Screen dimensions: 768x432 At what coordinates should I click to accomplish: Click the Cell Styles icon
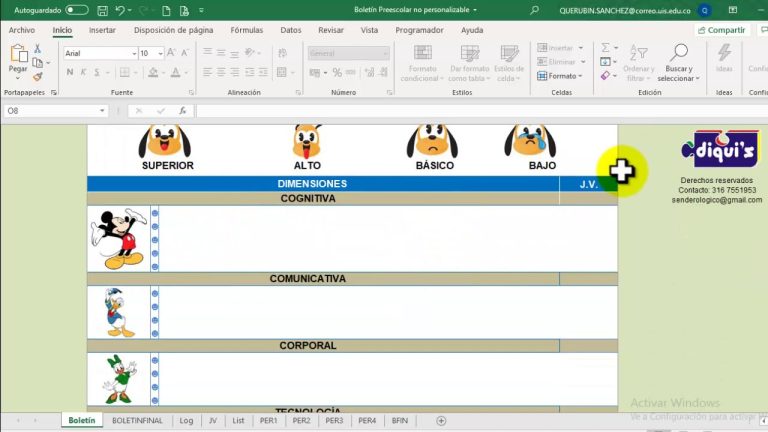coord(509,53)
